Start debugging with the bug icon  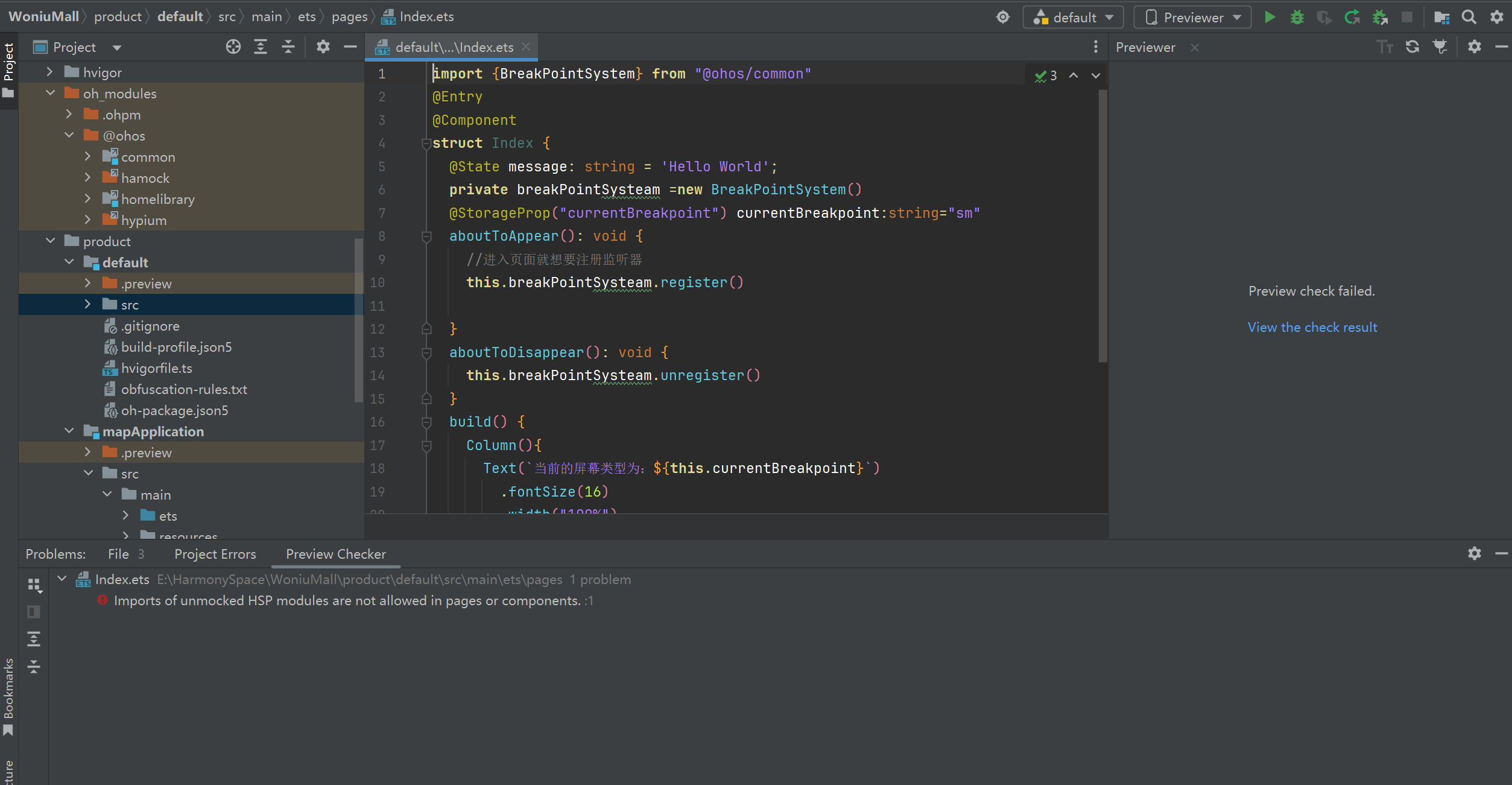[x=1297, y=17]
